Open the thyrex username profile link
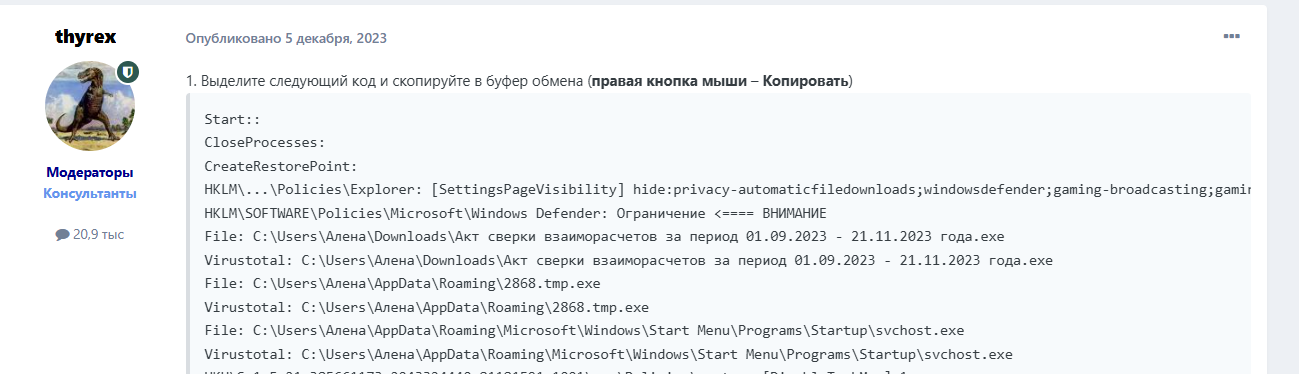This screenshot has width=1299, height=374. pyautogui.click(x=86, y=37)
